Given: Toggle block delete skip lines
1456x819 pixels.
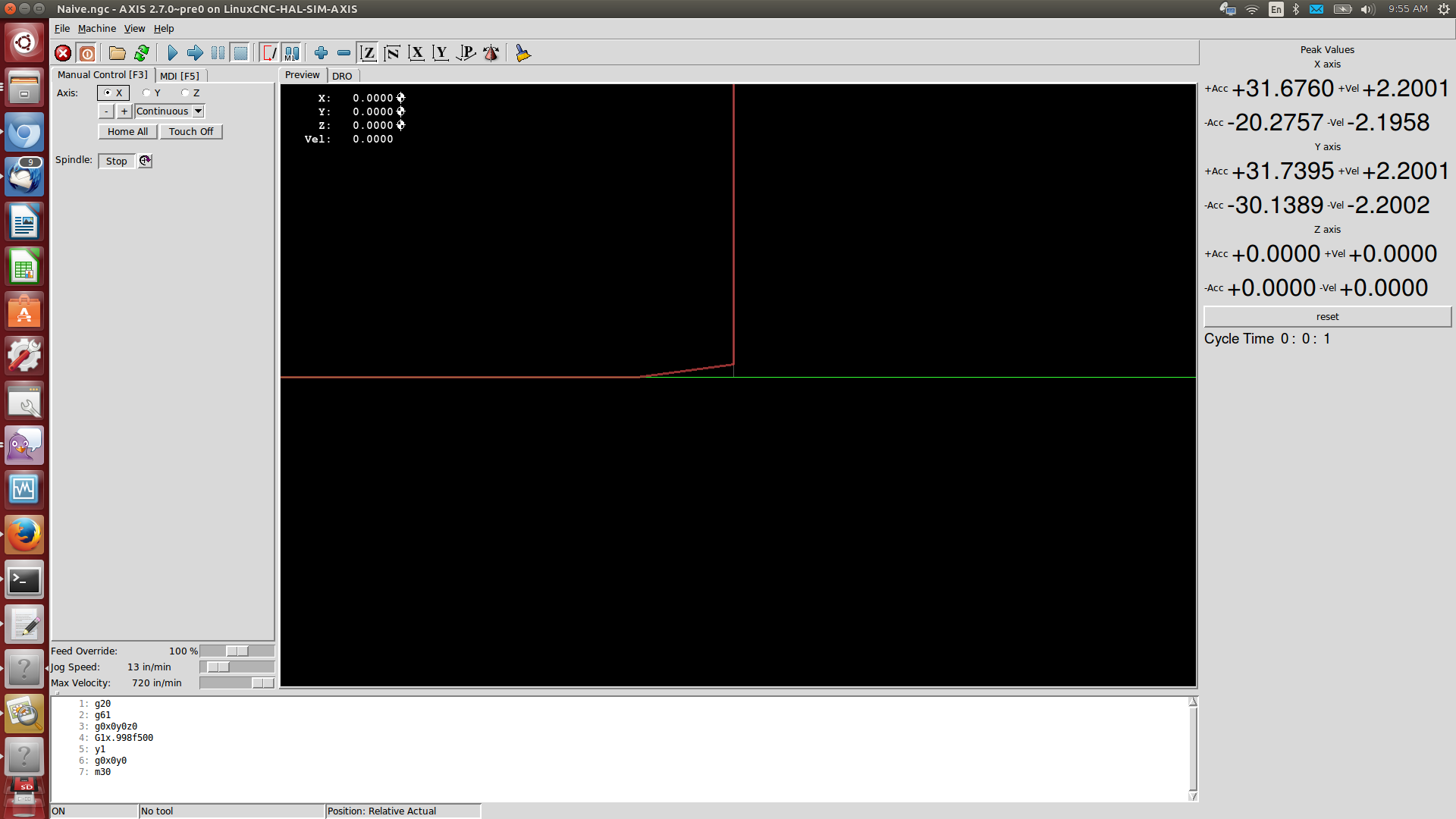Looking at the screenshot, I should [x=269, y=53].
